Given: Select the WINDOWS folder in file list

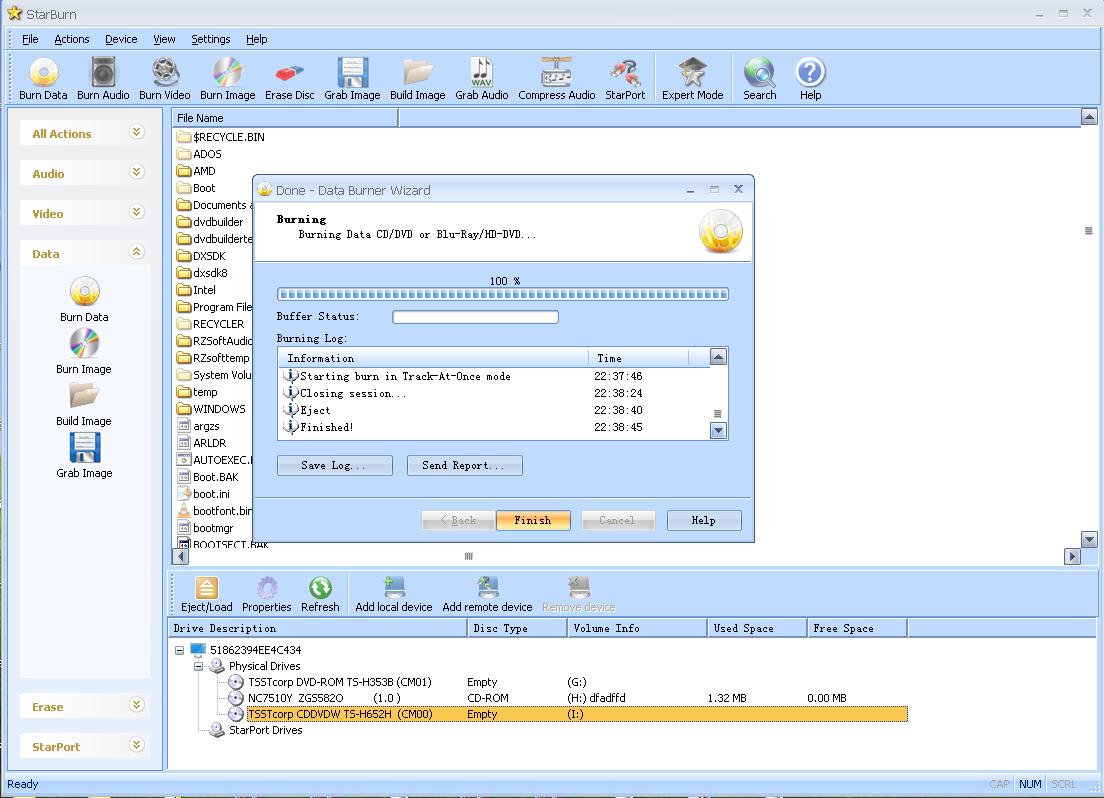Looking at the screenshot, I should pyautogui.click(x=211, y=409).
